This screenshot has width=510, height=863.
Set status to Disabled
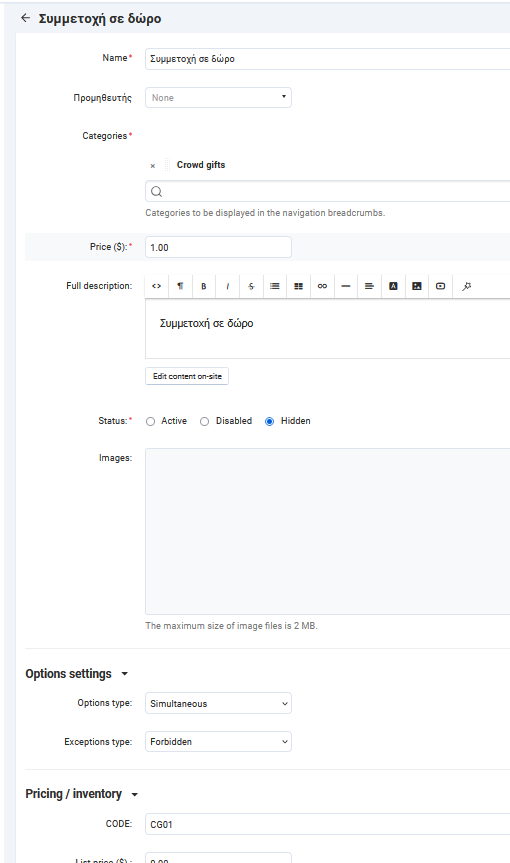pos(204,422)
